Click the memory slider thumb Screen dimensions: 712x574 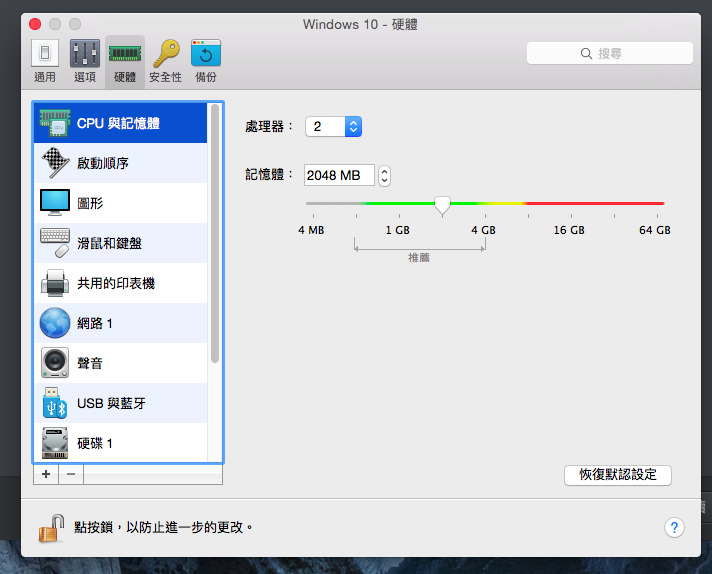click(x=442, y=206)
